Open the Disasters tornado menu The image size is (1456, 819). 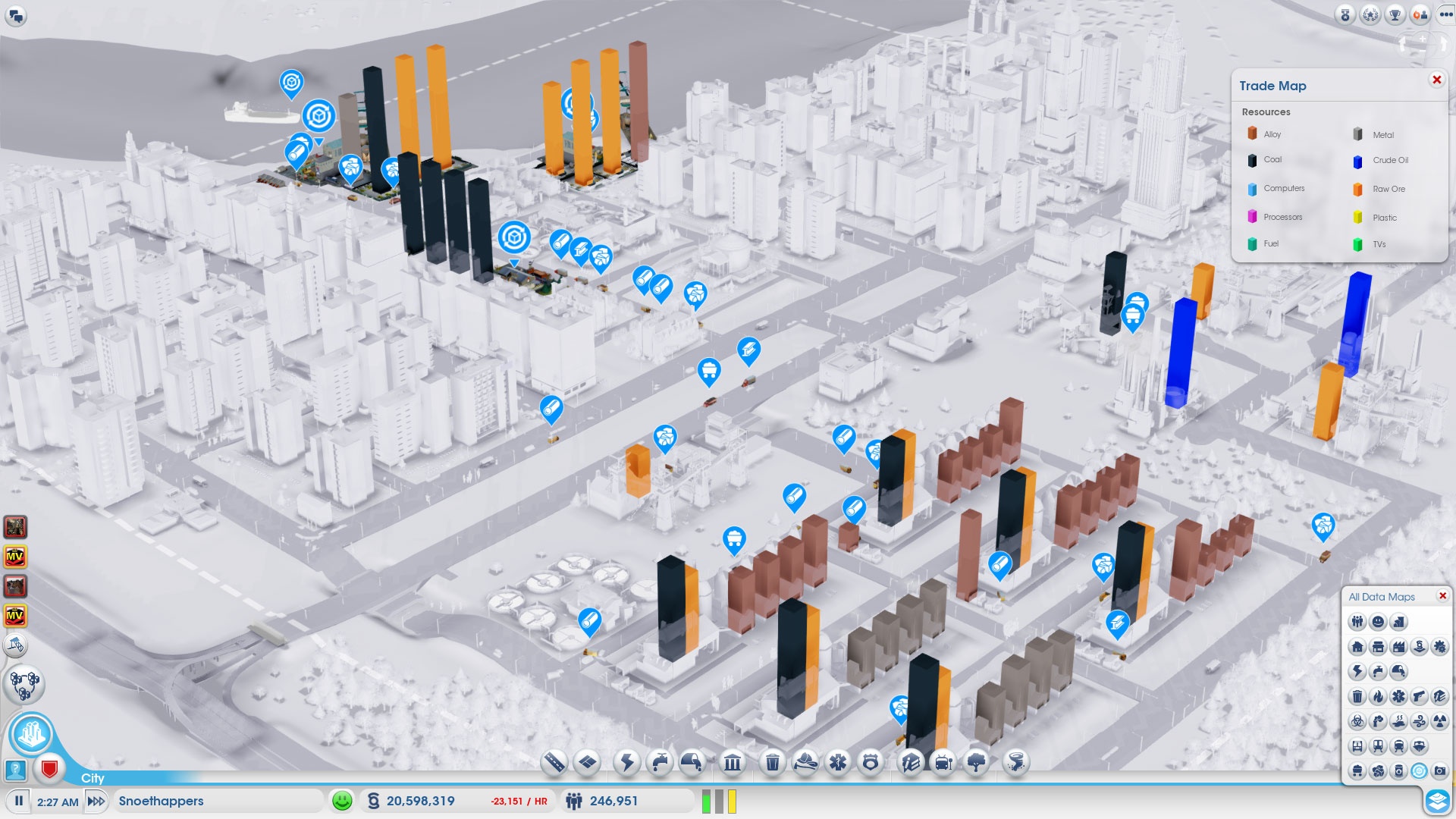1015,762
